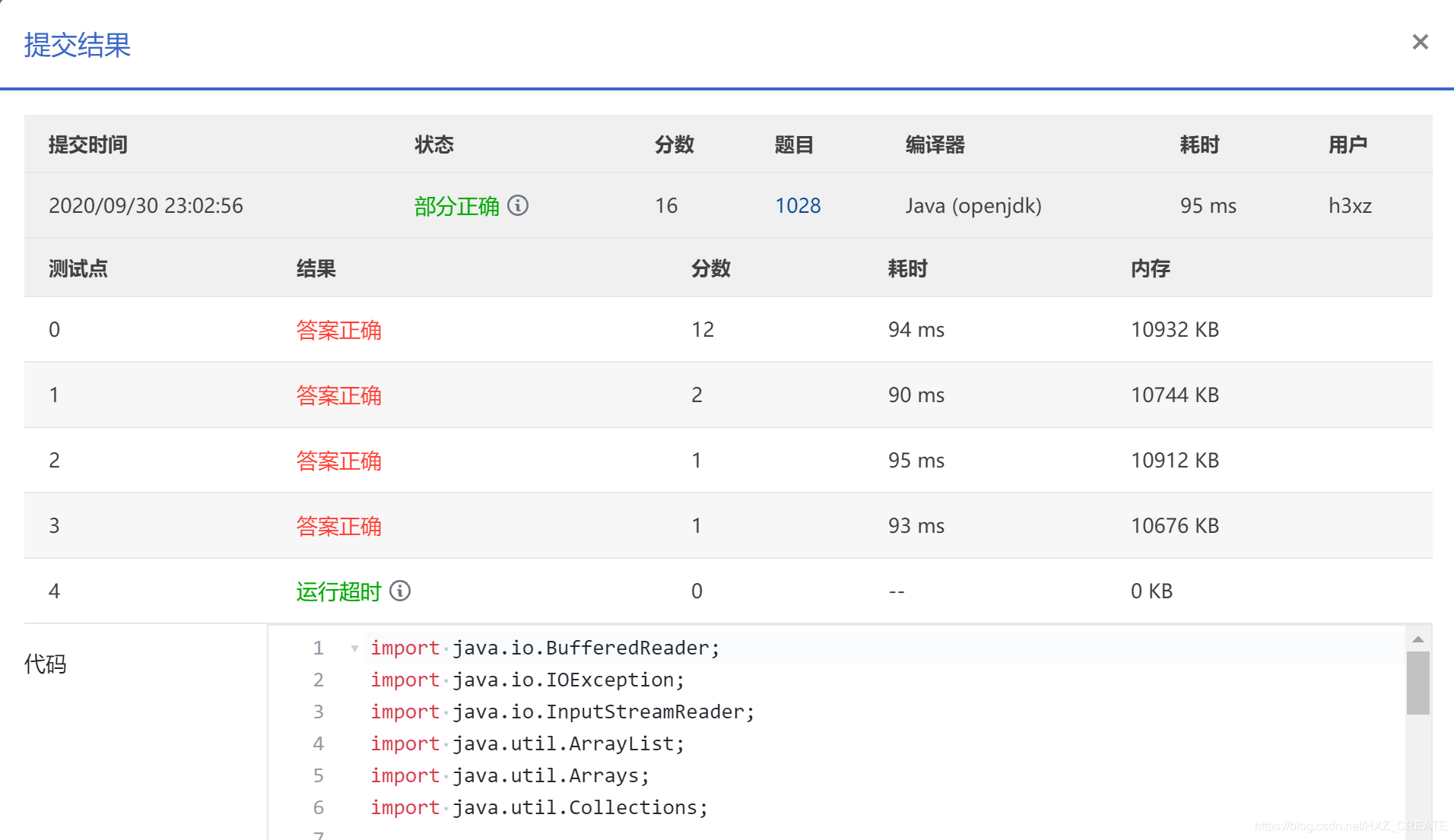Click the code editor scrollbar thumb
This screenshot has height=840, width=1454.
(1417, 683)
